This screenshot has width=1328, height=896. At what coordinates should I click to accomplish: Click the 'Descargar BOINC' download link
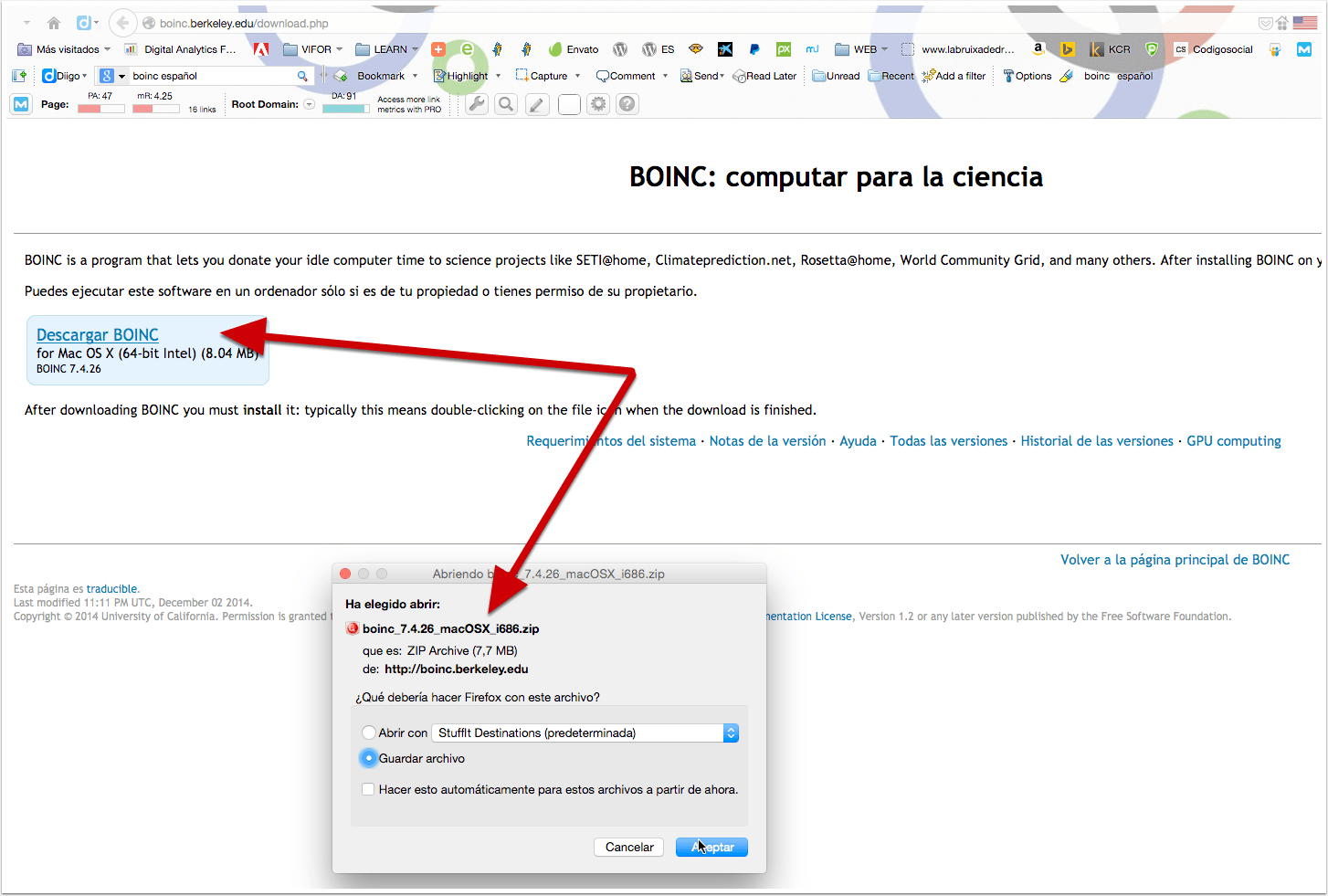pos(98,335)
